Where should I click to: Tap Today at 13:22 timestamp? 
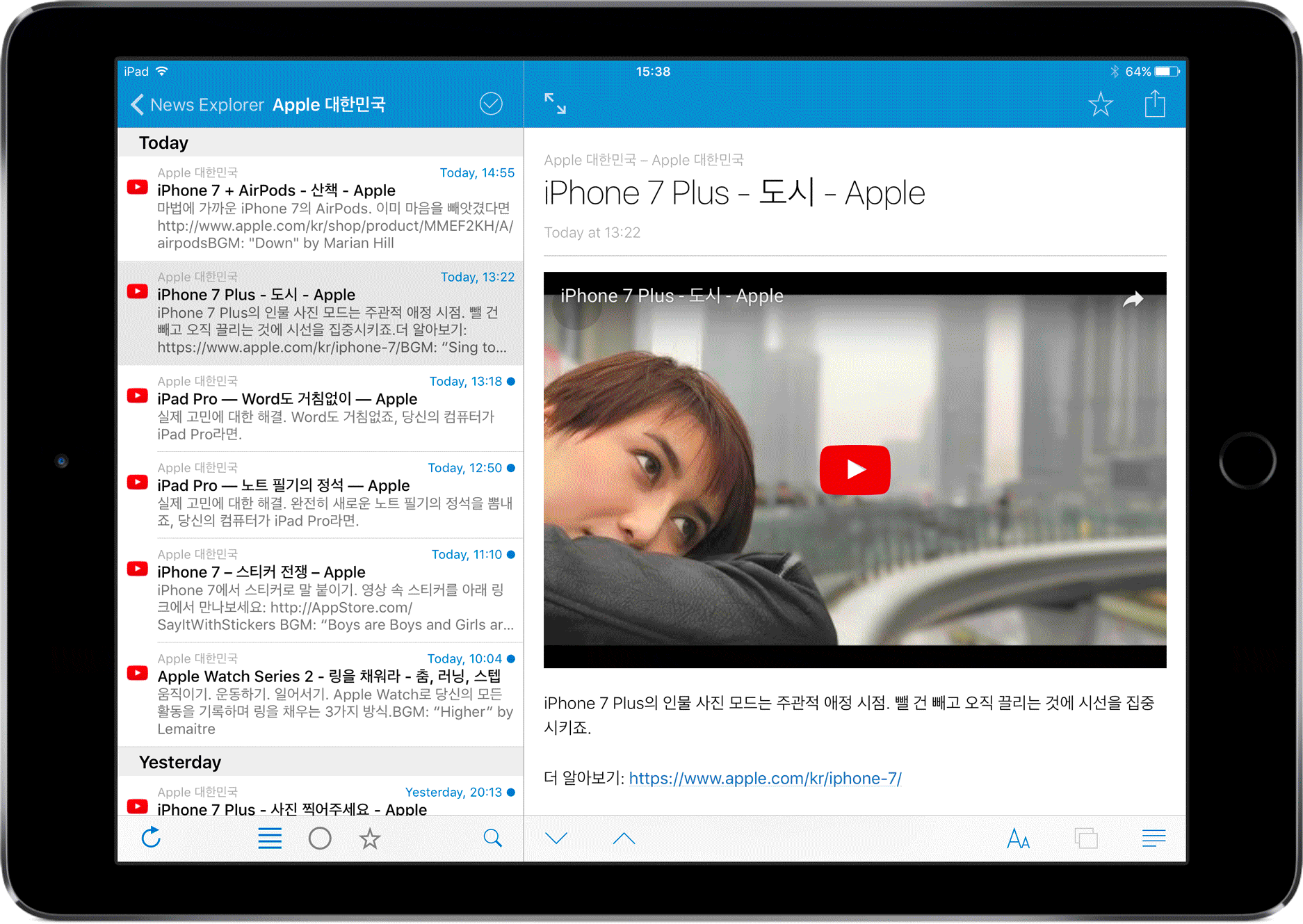592,232
